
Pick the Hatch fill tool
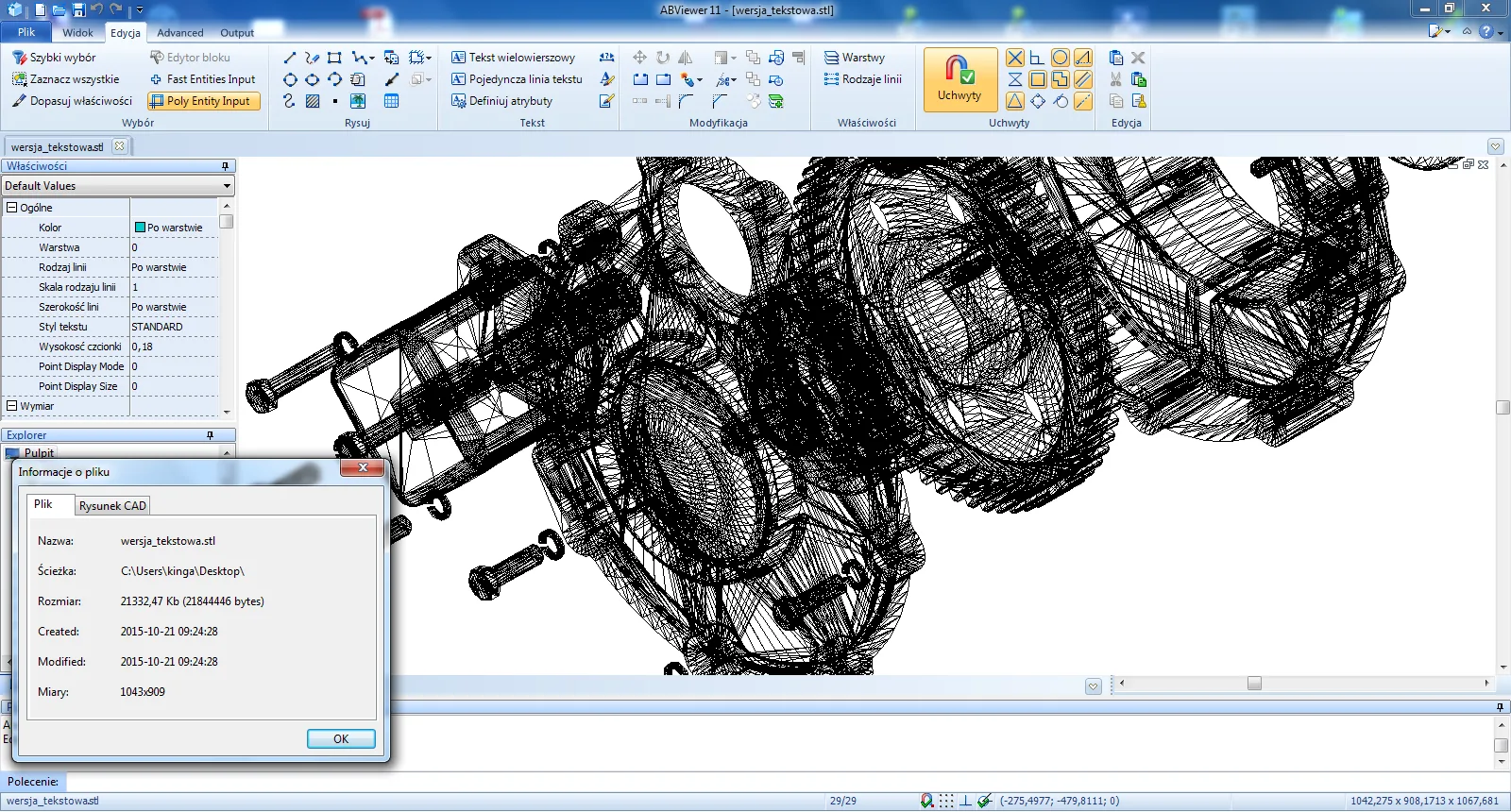tap(313, 101)
